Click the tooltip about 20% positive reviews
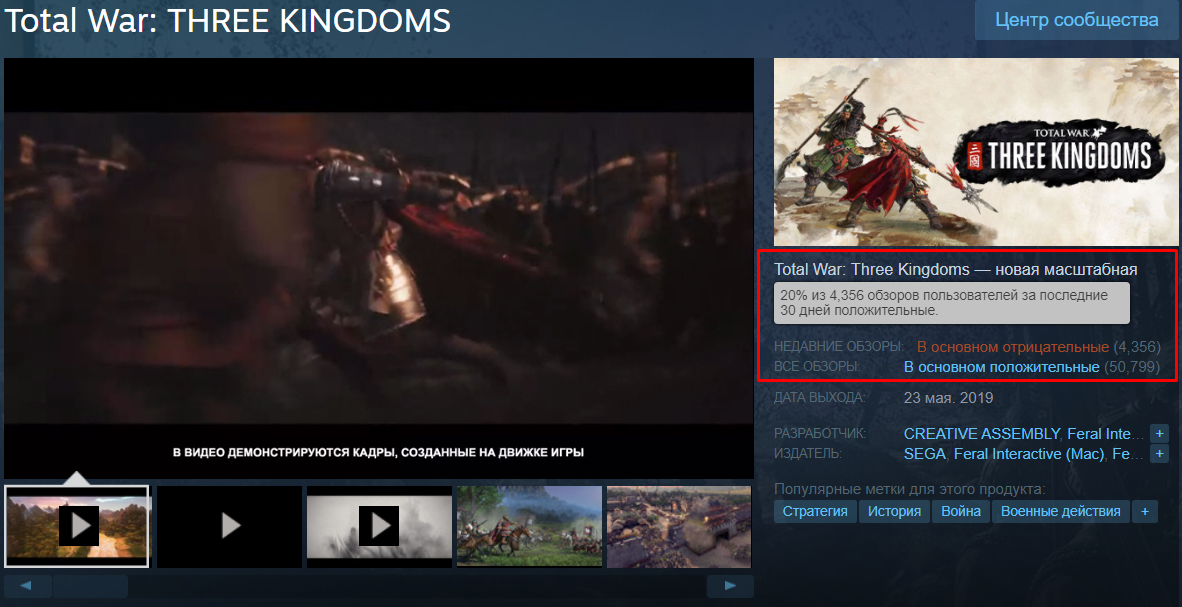The image size is (1182, 607). [x=952, y=303]
